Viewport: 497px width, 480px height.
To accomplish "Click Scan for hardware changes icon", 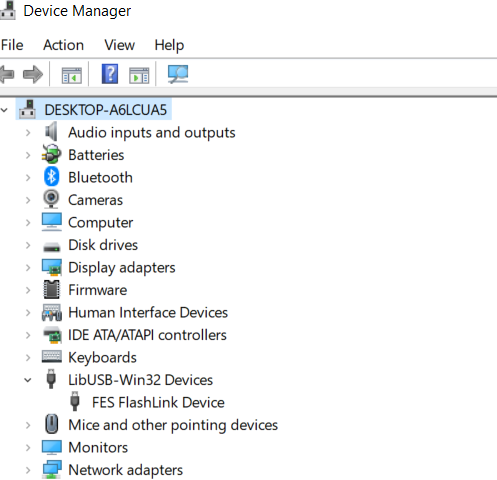I will click(178, 74).
